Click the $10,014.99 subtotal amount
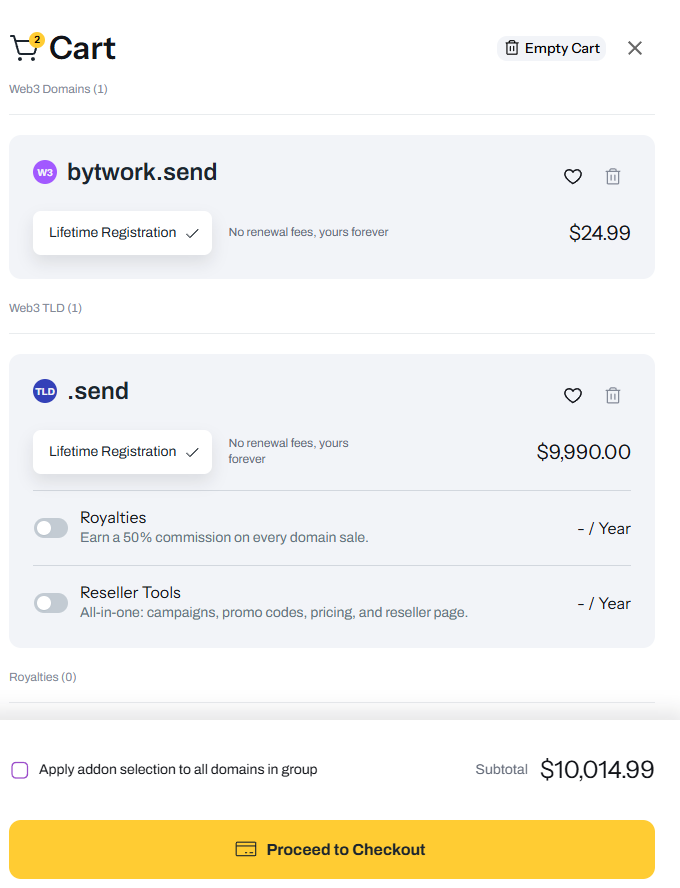Viewport: 680px width, 888px height. pyautogui.click(x=597, y=770)
